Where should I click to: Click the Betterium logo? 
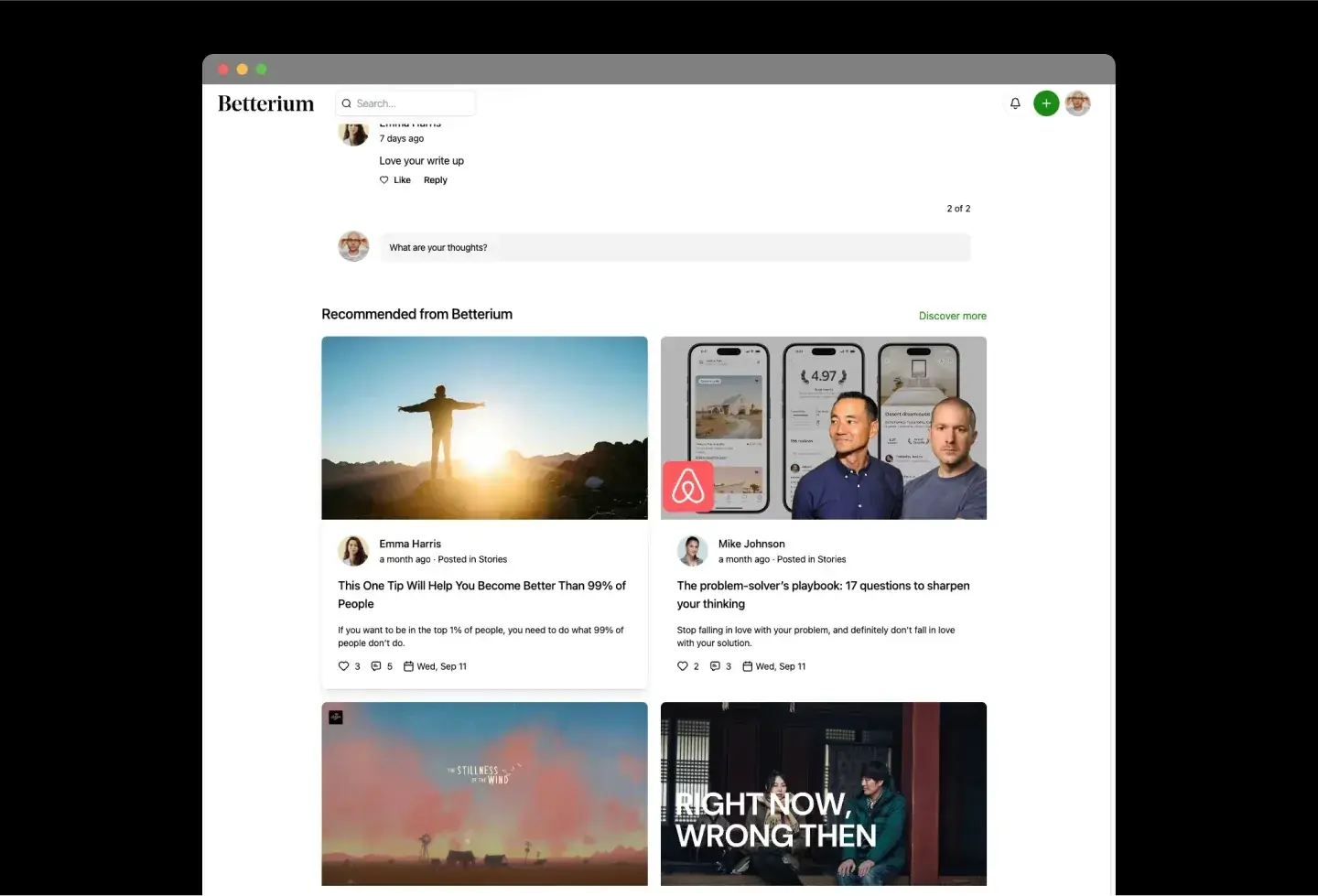[266, 103]
